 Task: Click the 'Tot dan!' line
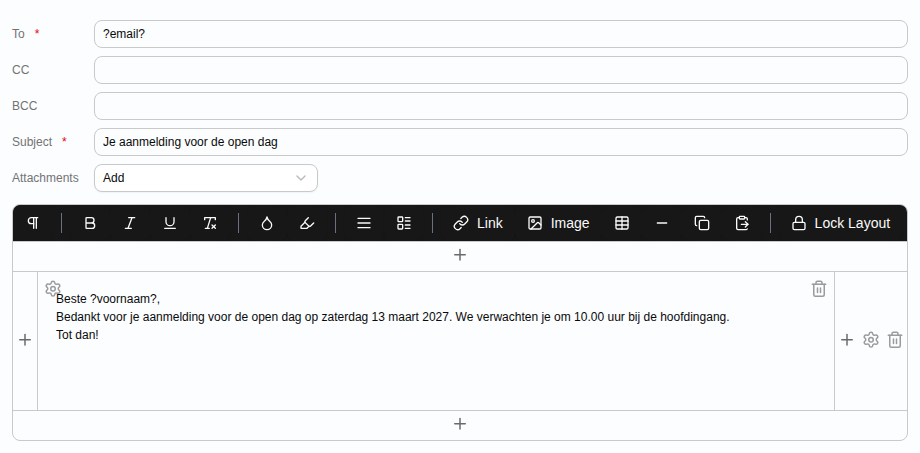77,335
